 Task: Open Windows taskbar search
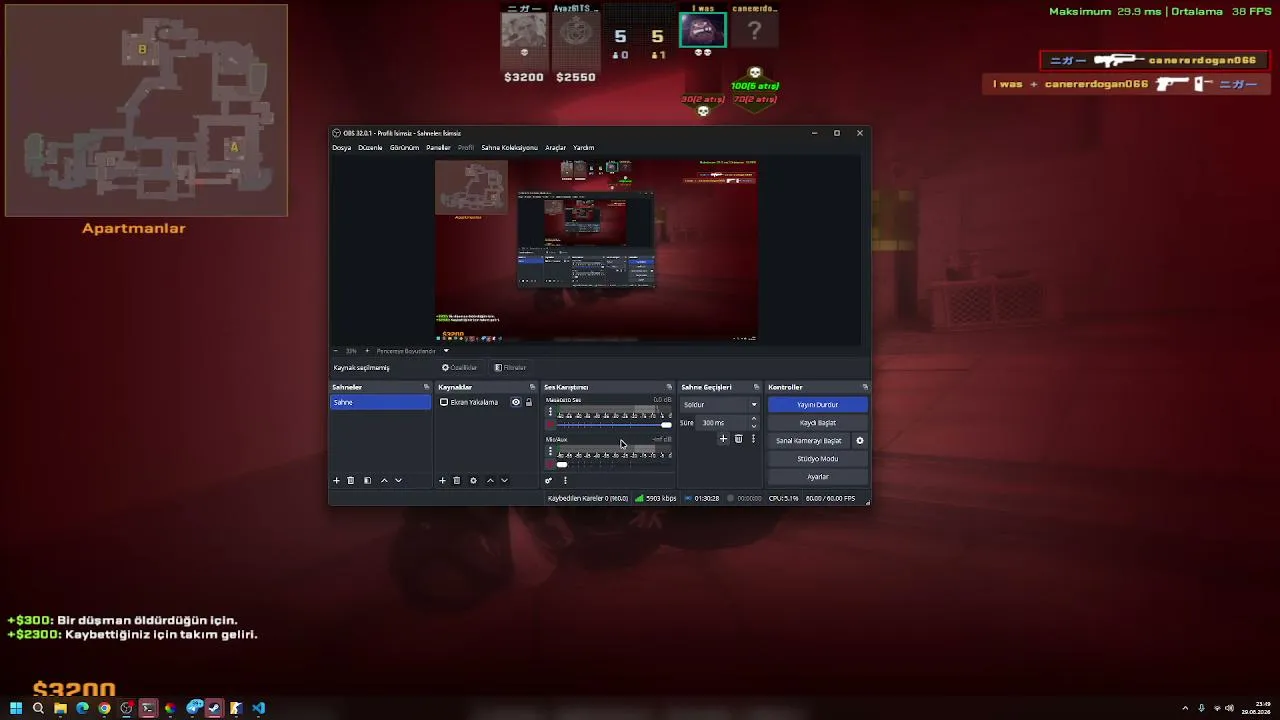pyautogui.click(x=38, y=709)
